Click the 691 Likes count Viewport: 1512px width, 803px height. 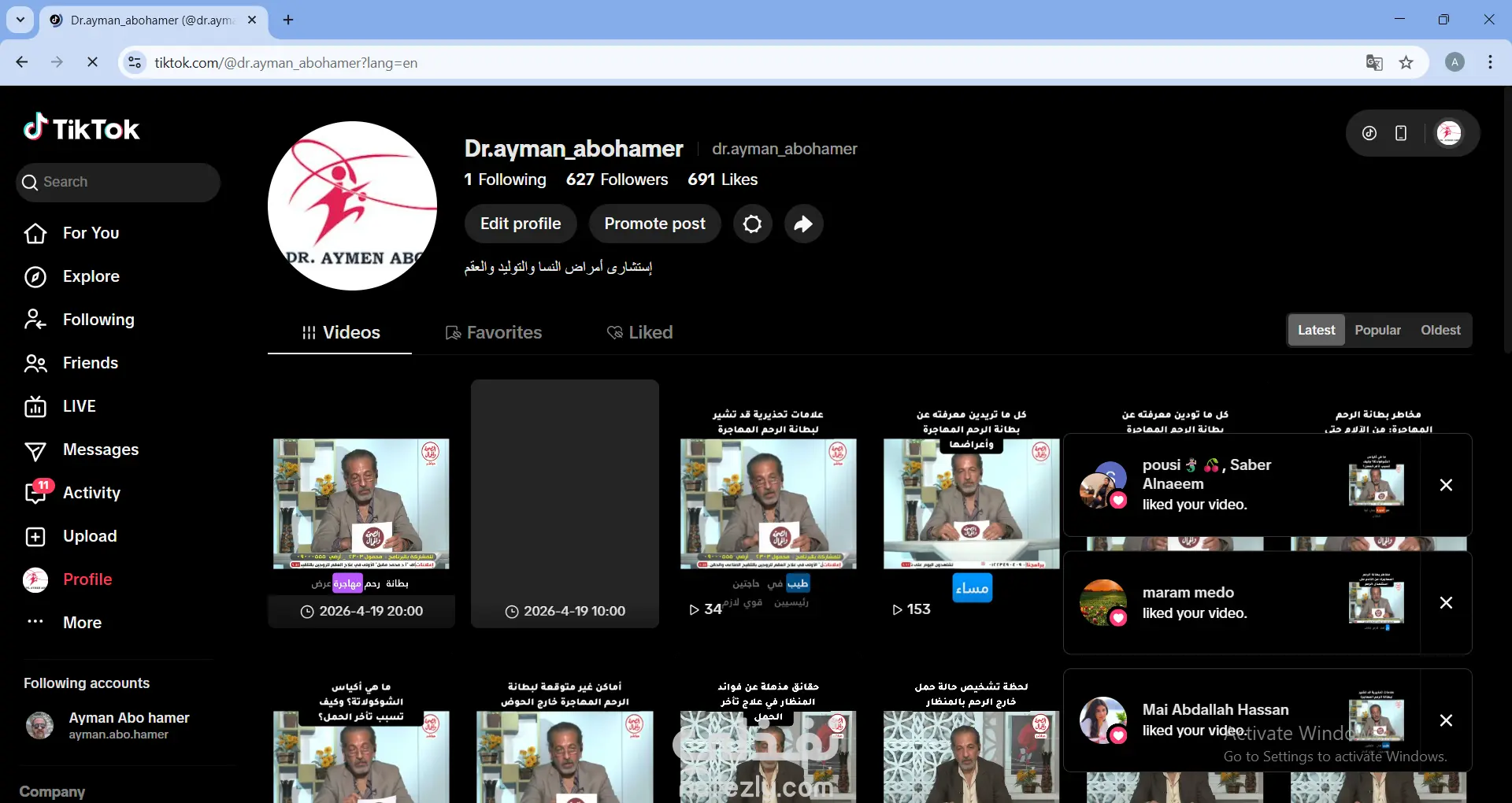click(x=722, y=179)
